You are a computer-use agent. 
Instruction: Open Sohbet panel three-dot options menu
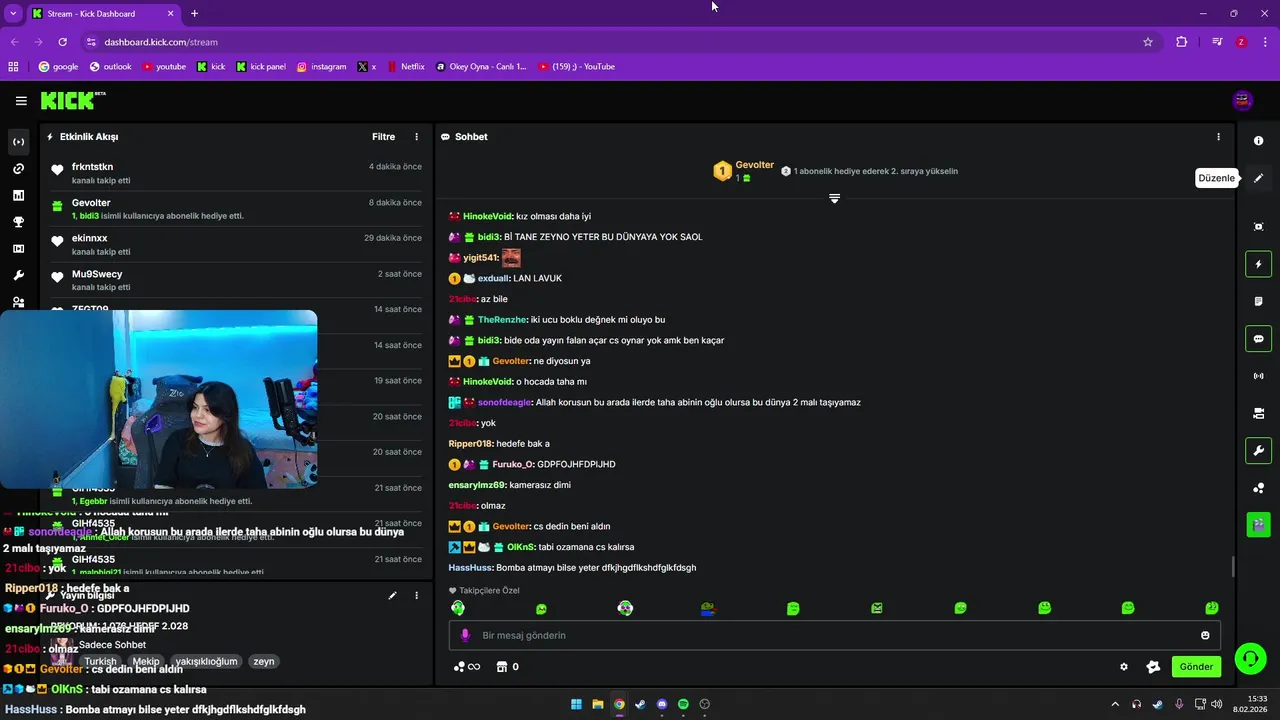(x=1218, y=137)
